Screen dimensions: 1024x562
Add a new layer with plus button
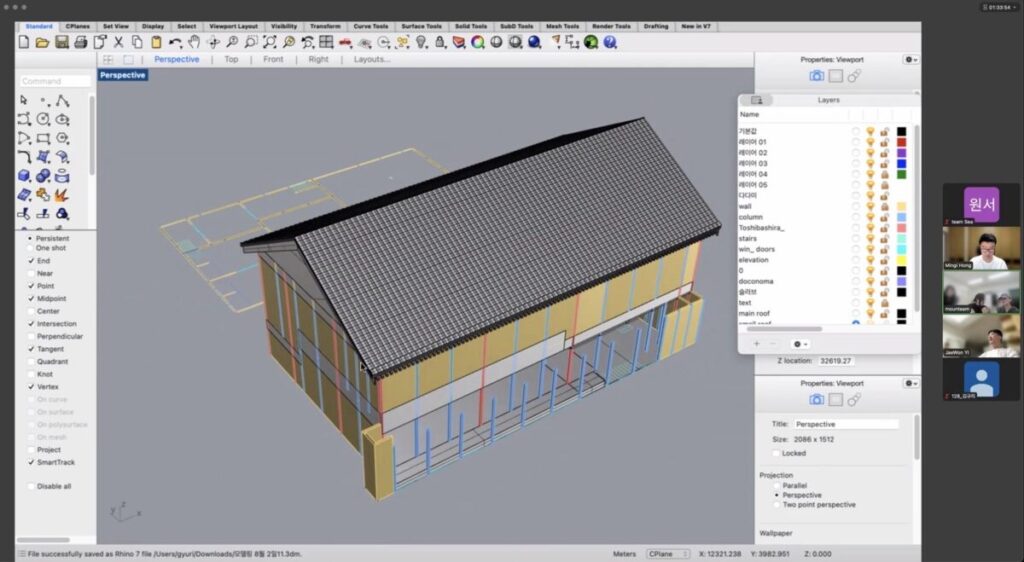[x=757, y=344]
